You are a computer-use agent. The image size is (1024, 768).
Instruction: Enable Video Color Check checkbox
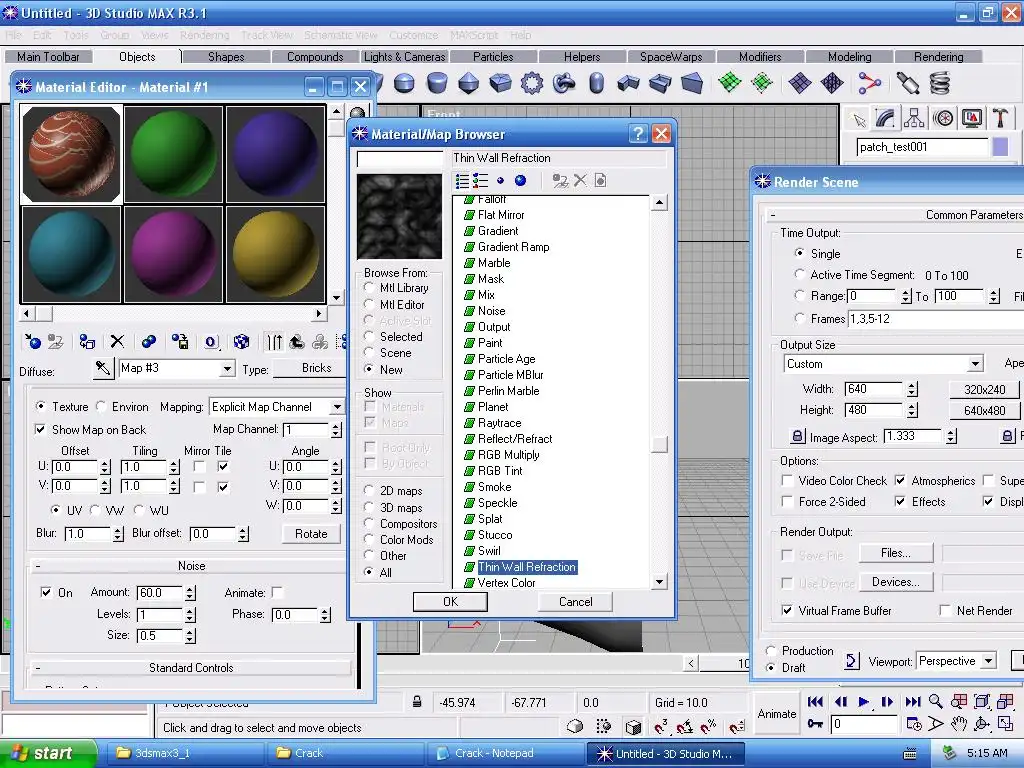(x=788, y=481)
